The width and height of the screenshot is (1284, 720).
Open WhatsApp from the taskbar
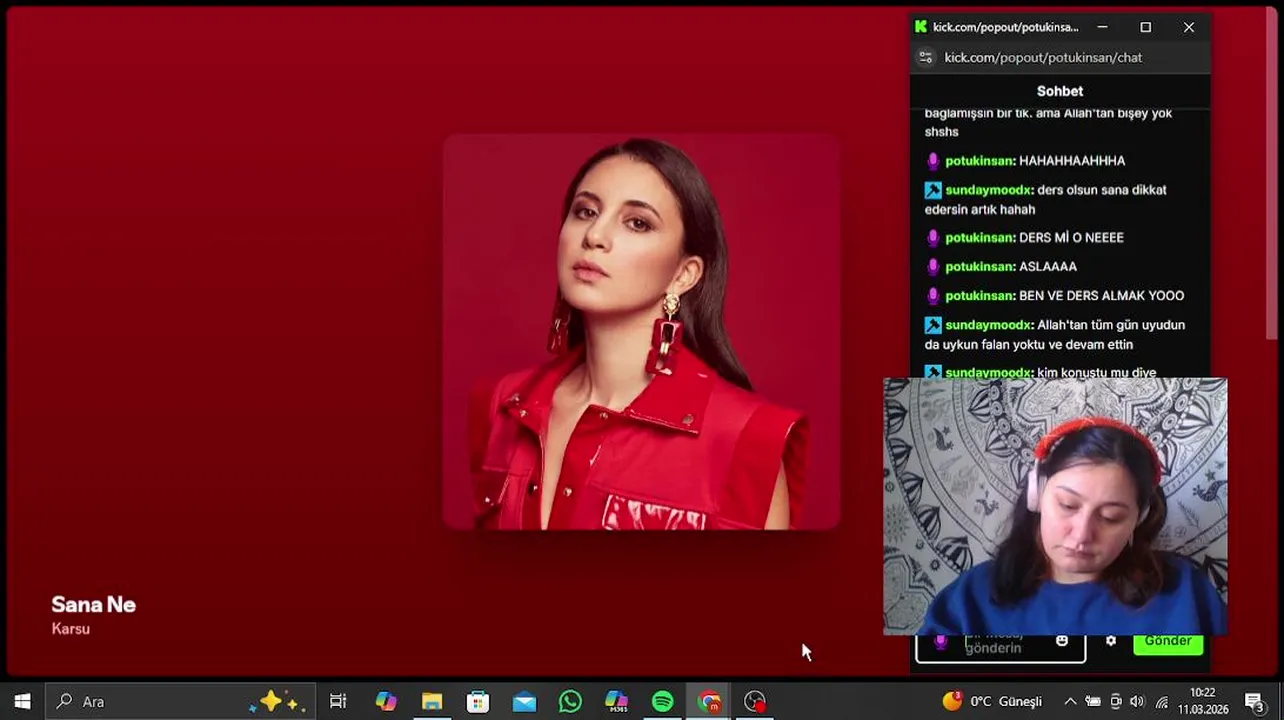570,701
